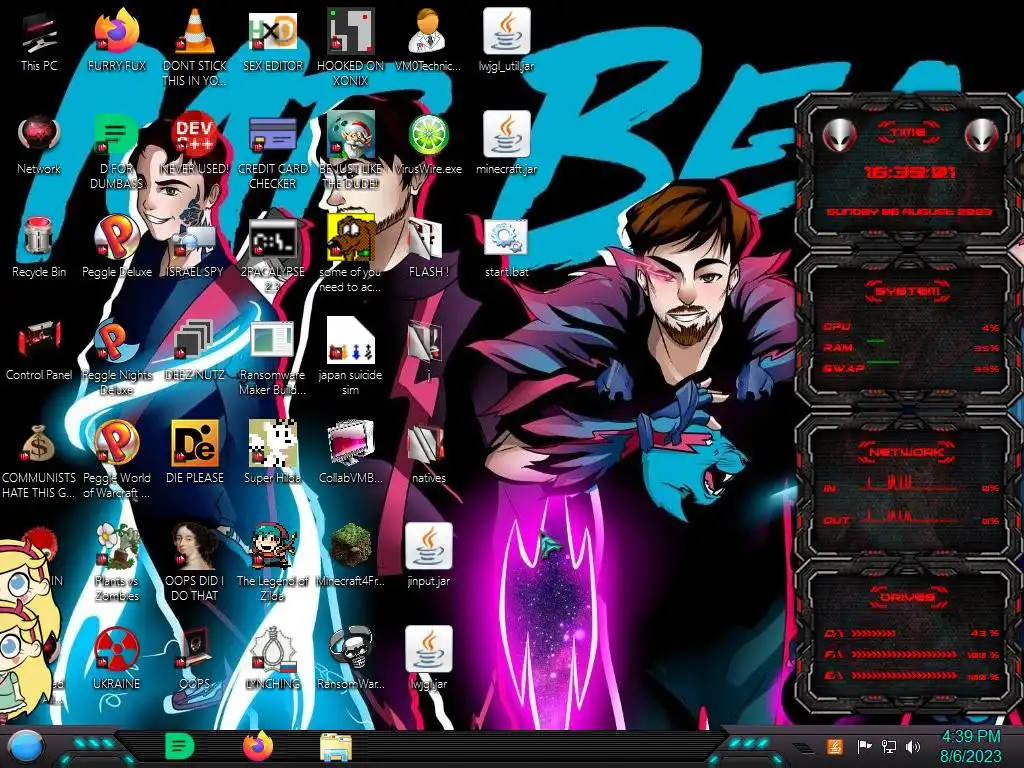
Task: Select the Super Hilda game icon
Action: pyautogui.click(x=273, y=453)
